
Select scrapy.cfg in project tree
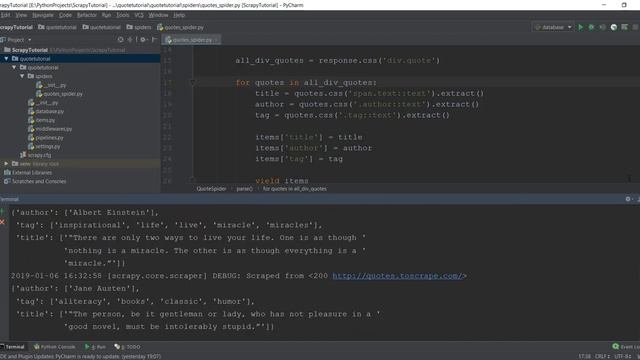pyautogui.click(x=36, y=155)
